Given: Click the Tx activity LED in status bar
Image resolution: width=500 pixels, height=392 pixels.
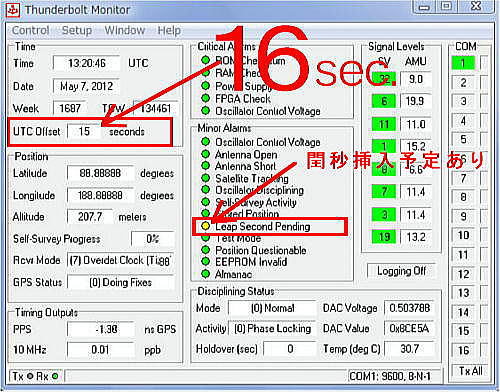Looking at the screenshot, I should click(30, 376).
